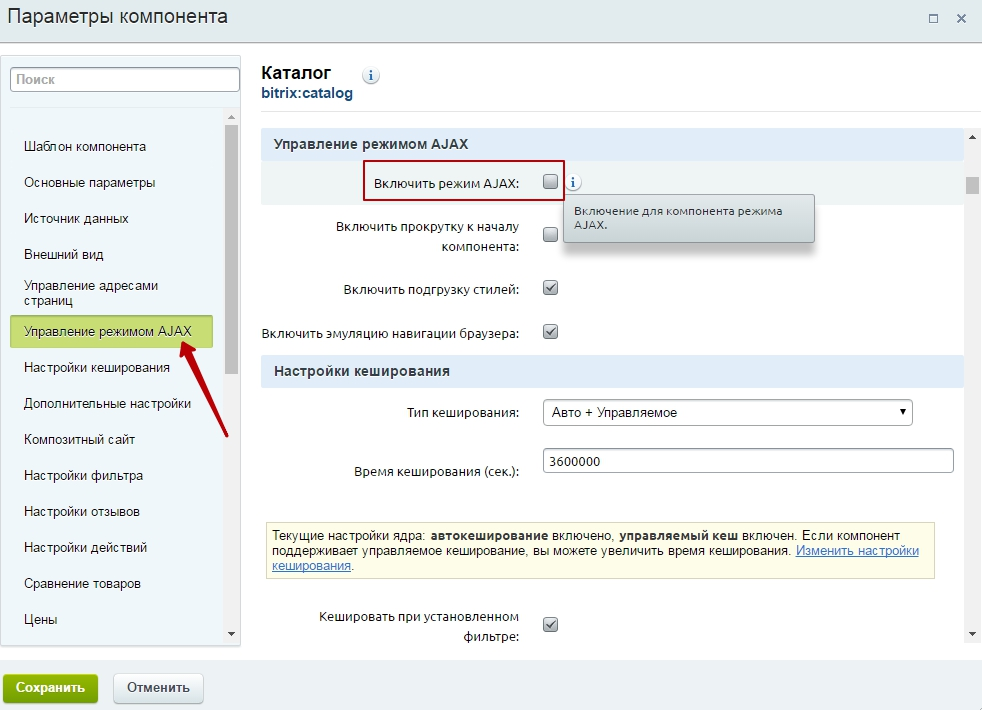The image size is (982, 710).
Task: Follow the Изменить настройки кеширования link
Action: 856,551
